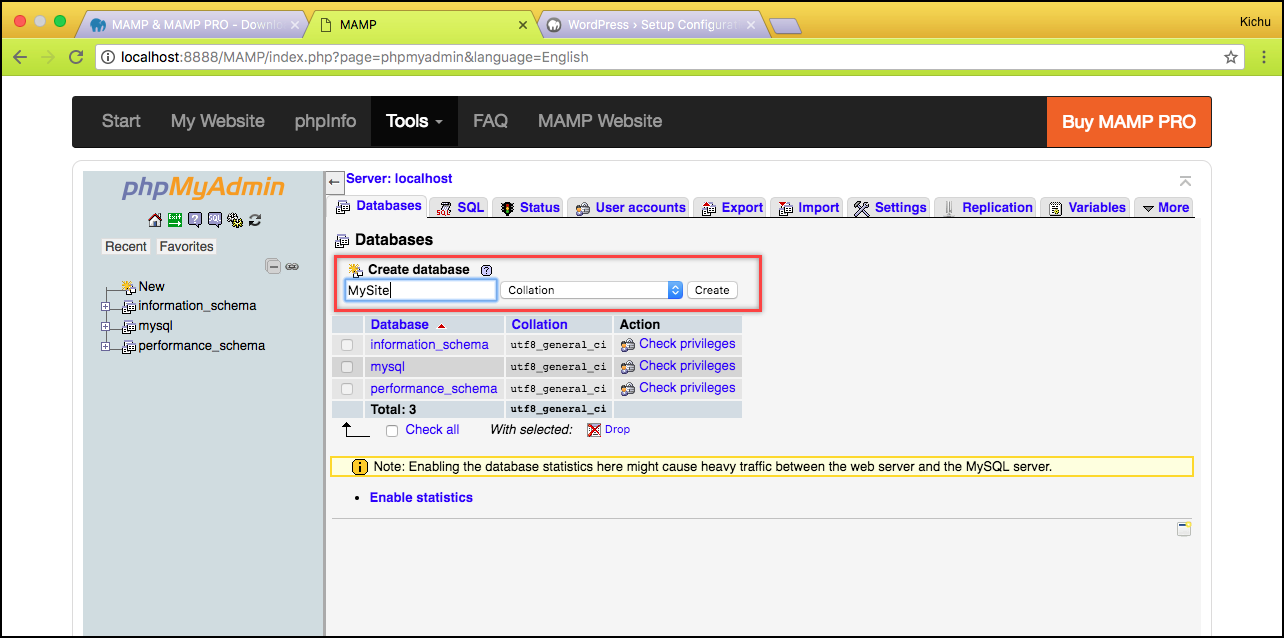Enable the Check all checkbox
Screen dimensions: 1284x638
click(x=392, y=430)
